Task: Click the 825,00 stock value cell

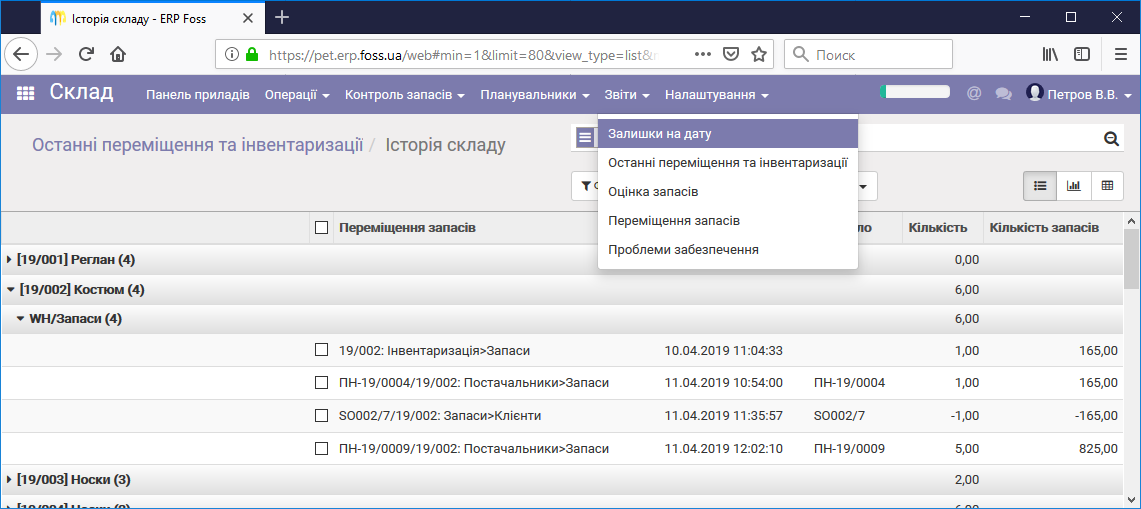Action: 1099,449
